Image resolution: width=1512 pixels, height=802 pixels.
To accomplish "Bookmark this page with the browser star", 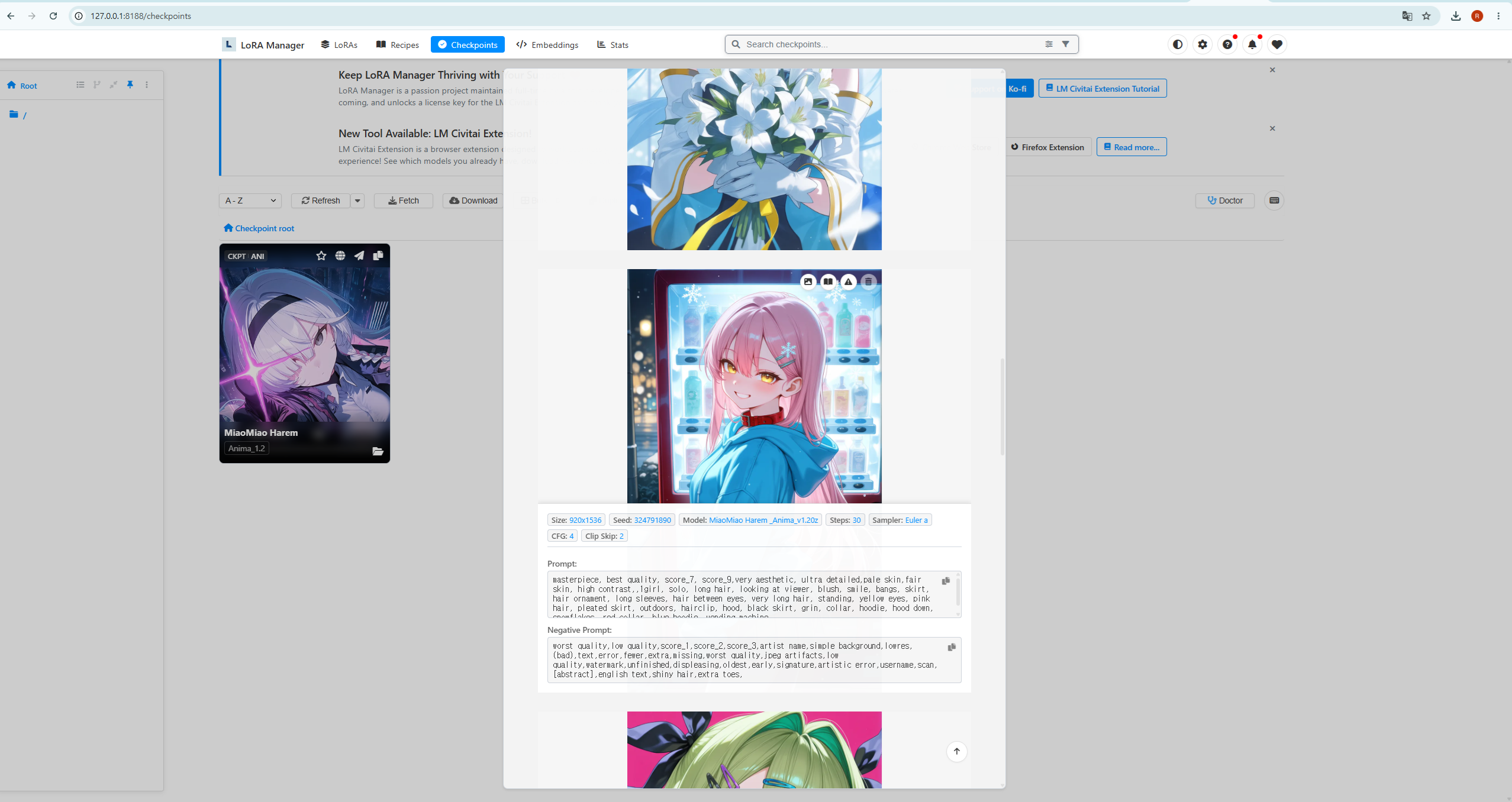I will tap(1426, 16).
